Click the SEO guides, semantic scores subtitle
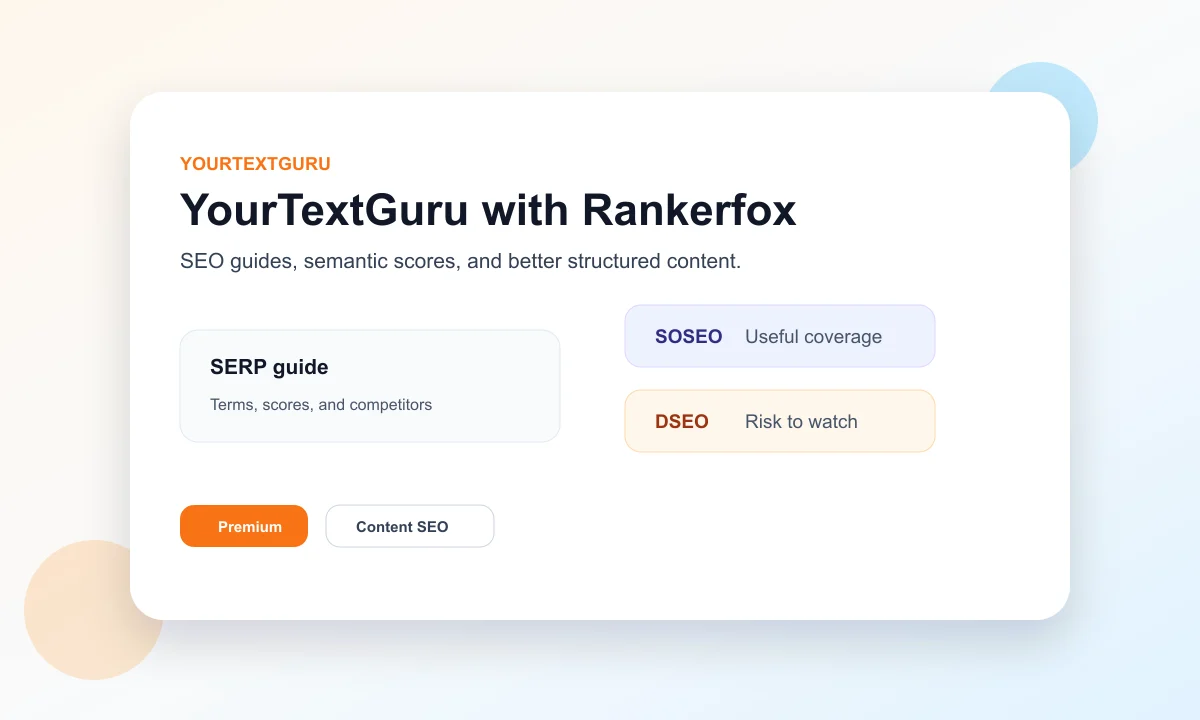The width and height of the screenshot is (1200, 720). 460,261
